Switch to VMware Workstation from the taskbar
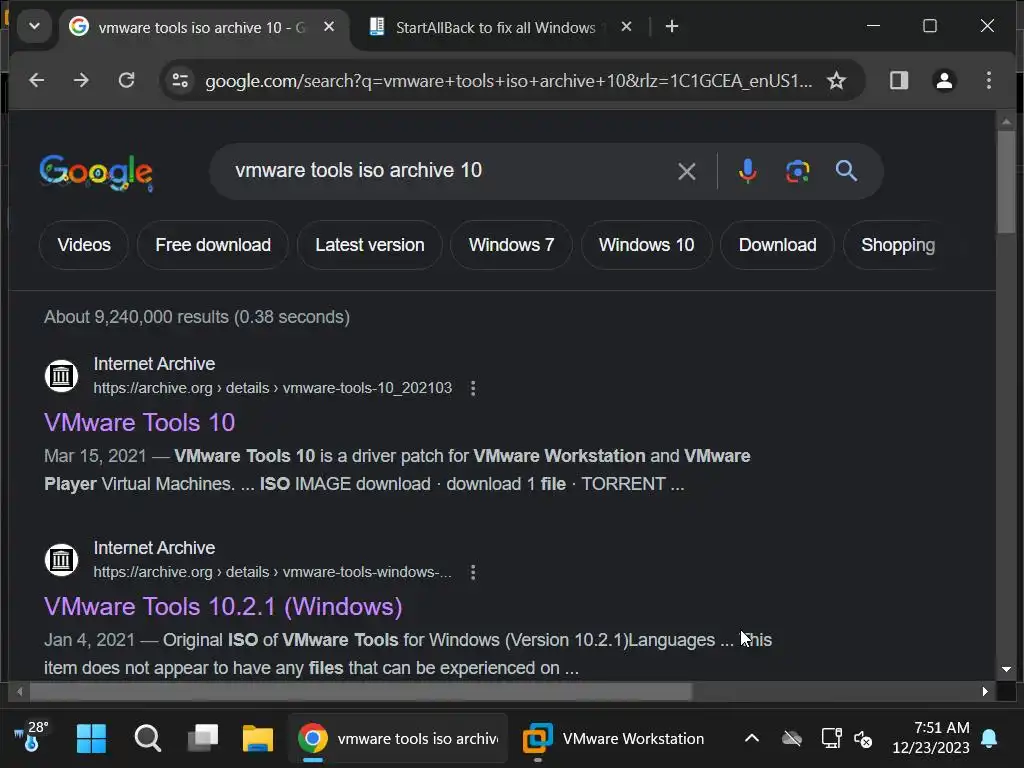This screenshot has width=1024, height=768. point(614,739)
